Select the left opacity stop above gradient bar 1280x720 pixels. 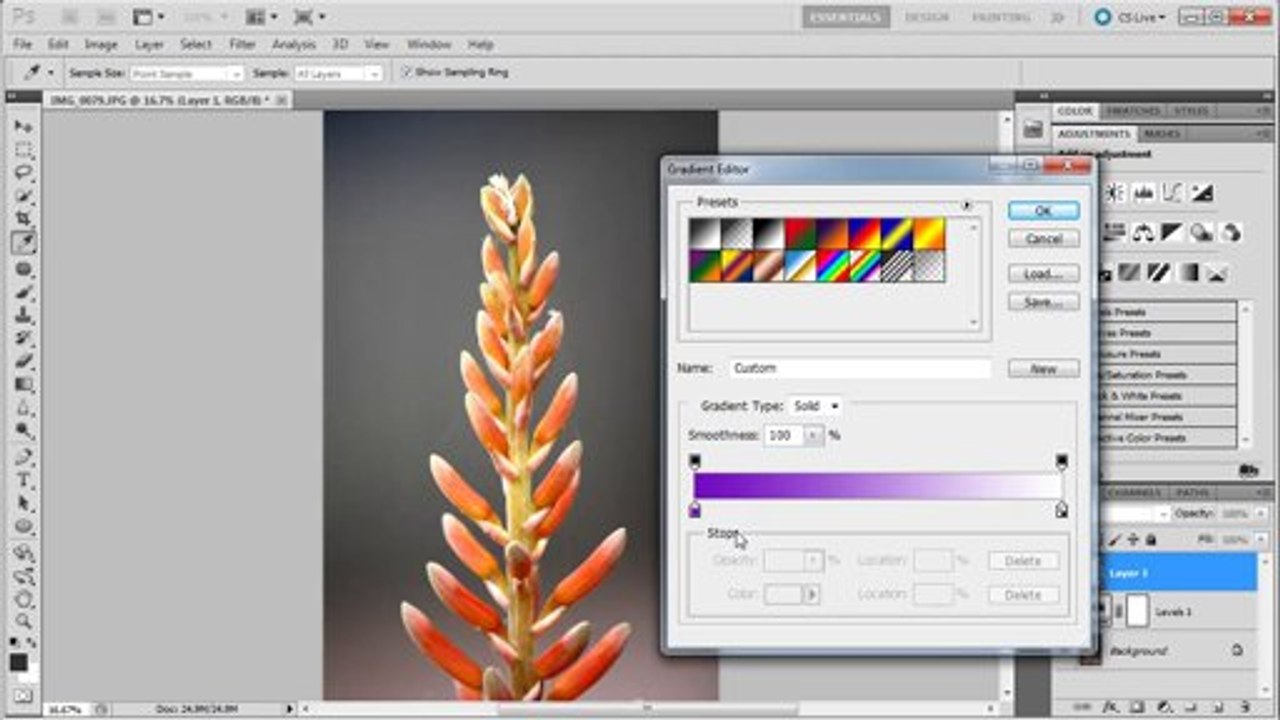click(x=695, y=461)
